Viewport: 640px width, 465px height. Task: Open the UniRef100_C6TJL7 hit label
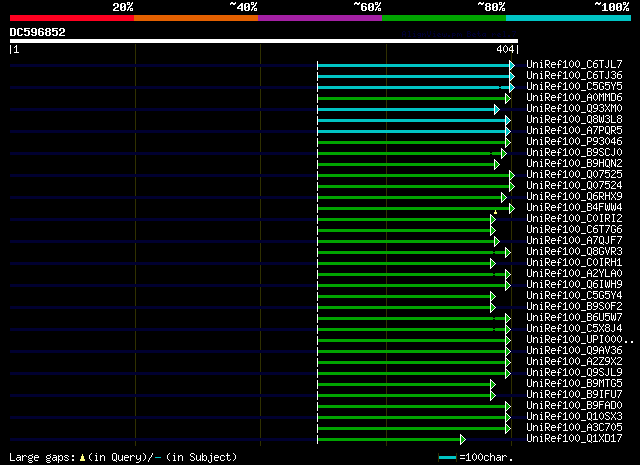[574, 65]
